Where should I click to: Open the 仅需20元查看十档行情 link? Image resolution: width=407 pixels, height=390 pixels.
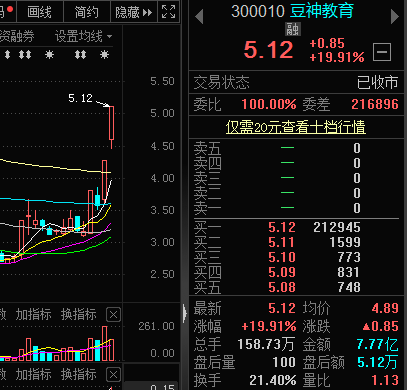pos(296,127)
